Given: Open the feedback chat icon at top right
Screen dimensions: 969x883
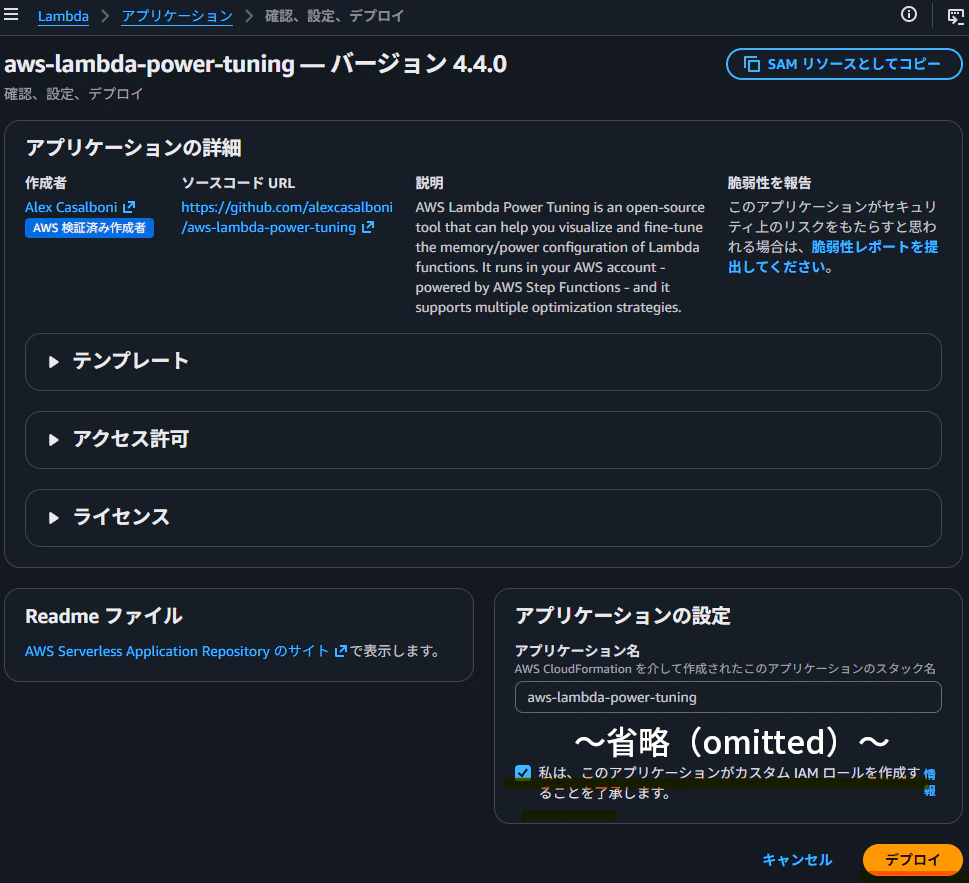Looking at the screenshot, I should point(955,16).
